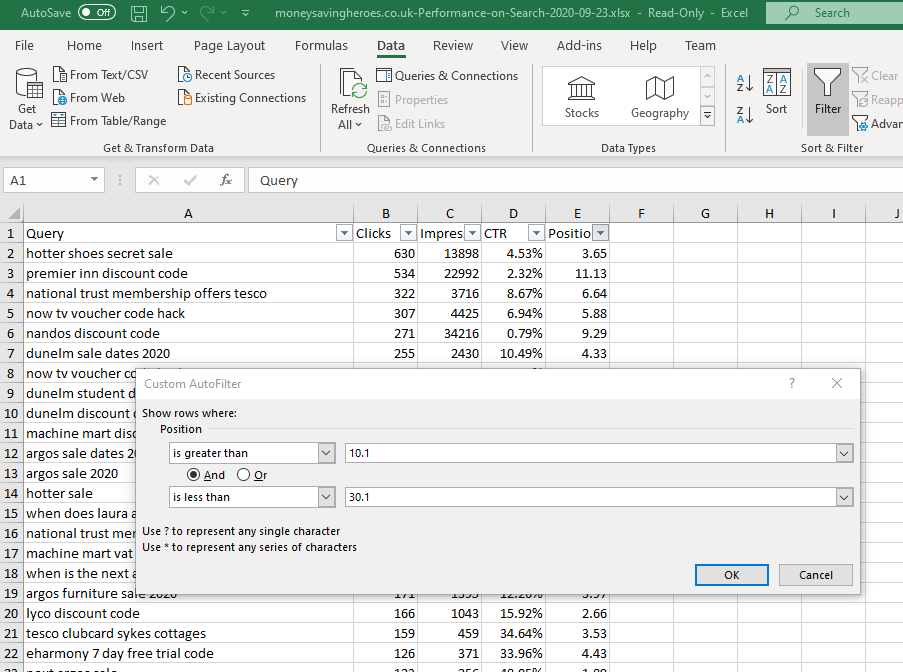Click the Save icon in title bar
This screenshot has height=672, width=903.
(x=139, y=13)
